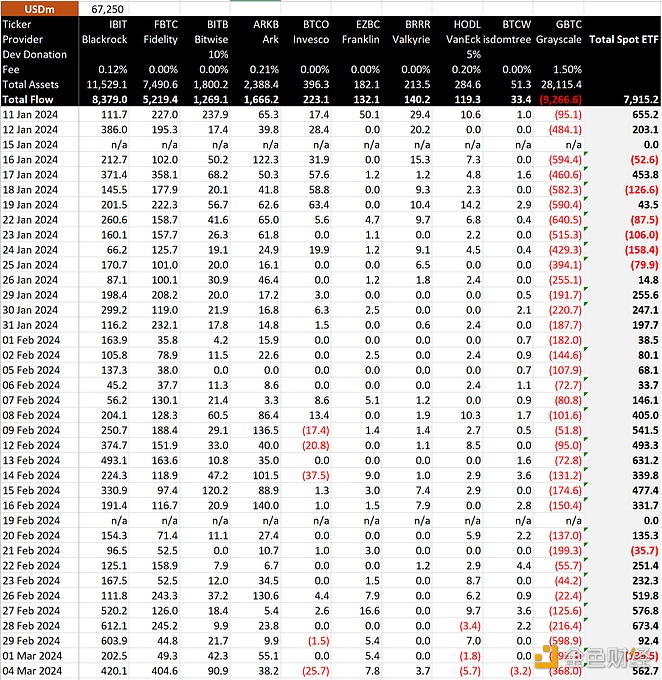Select IBIT value 520.2 on 27 Feb
The height and width of the screenshot is (680, 662).
click(114, 611)
